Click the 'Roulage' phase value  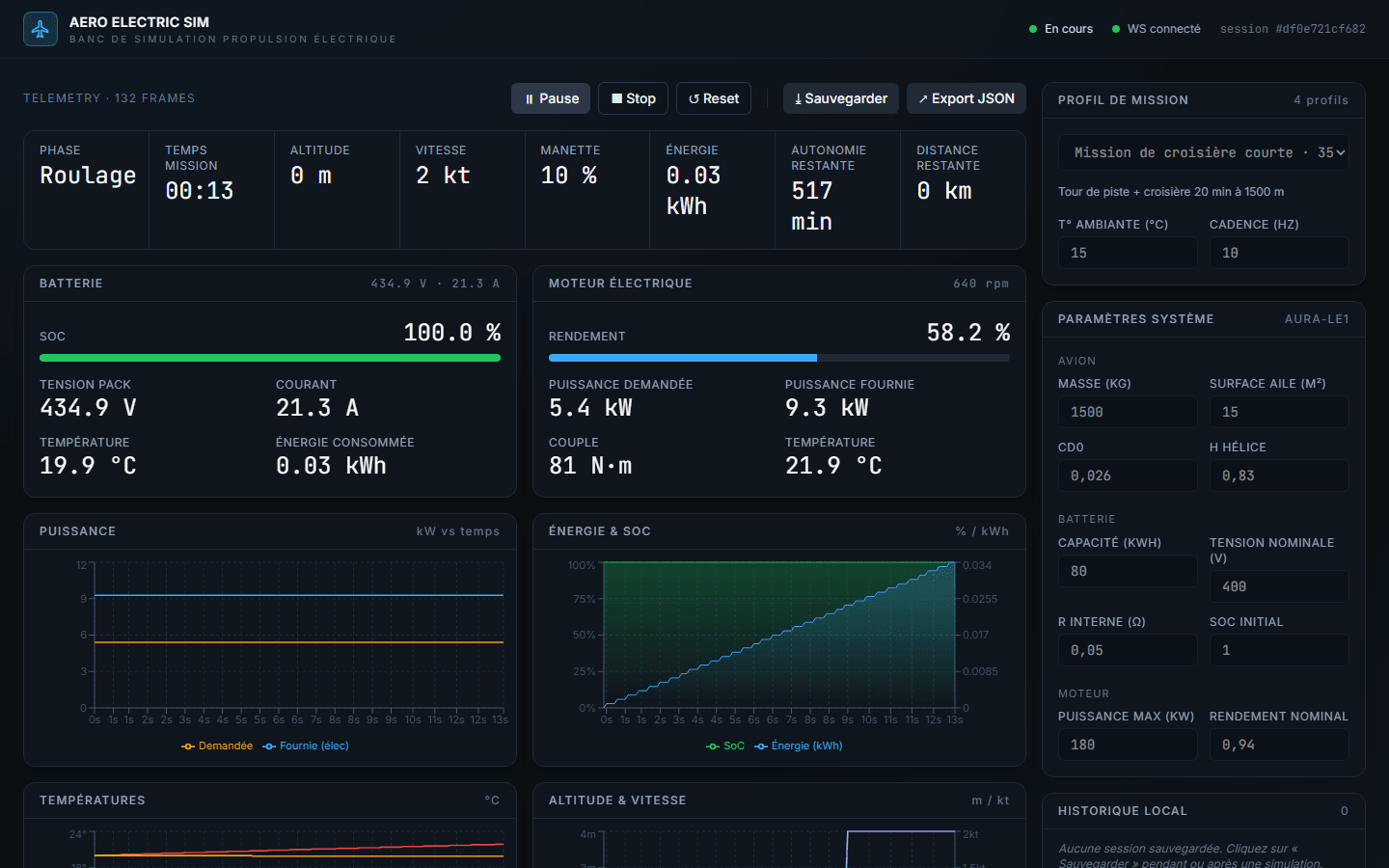(88, 176)
